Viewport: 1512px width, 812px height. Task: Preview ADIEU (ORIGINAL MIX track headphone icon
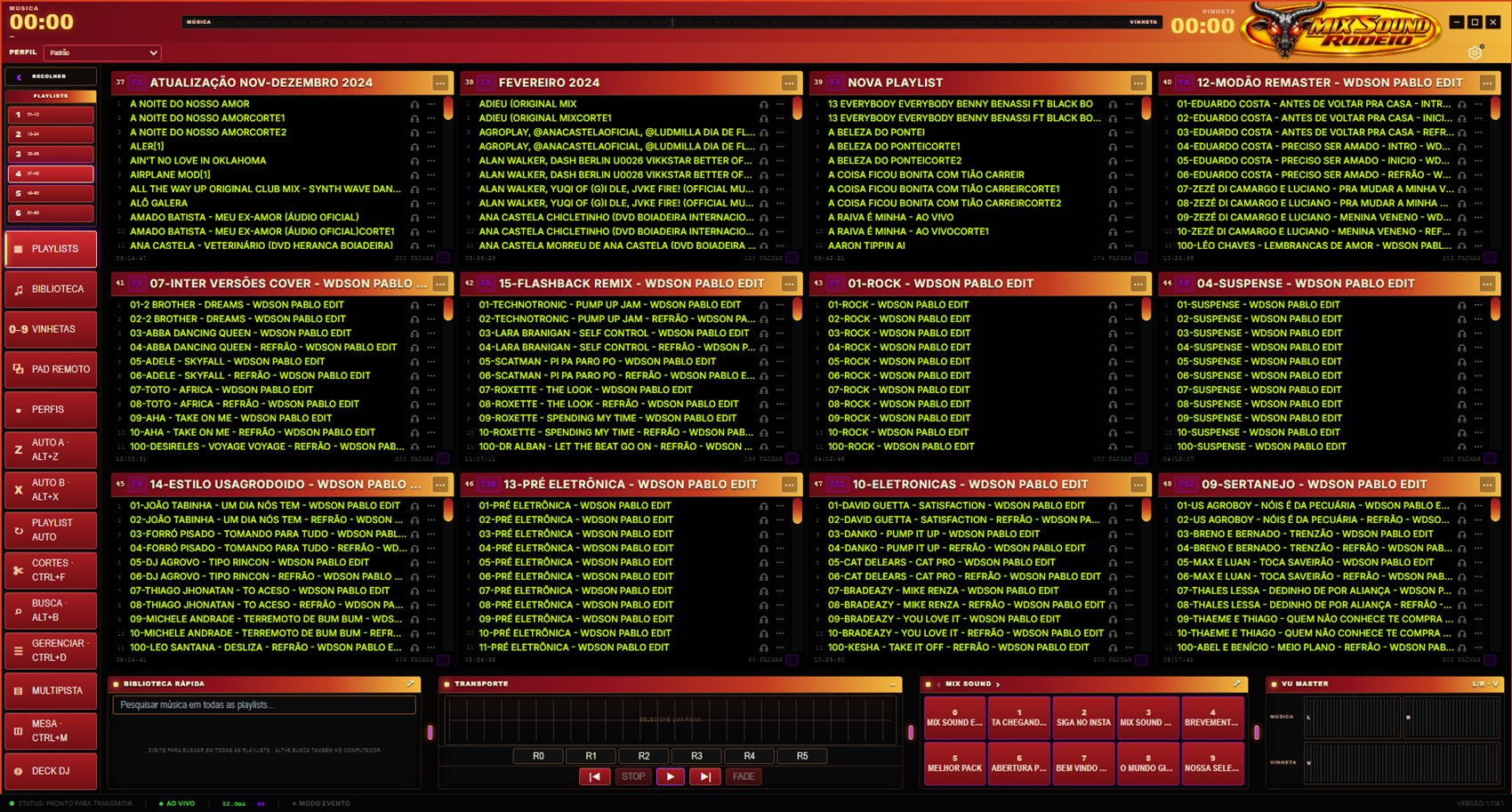763,104
